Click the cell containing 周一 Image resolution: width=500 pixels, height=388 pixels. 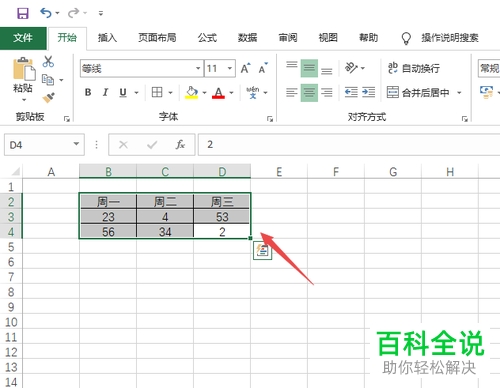(108, 202)
